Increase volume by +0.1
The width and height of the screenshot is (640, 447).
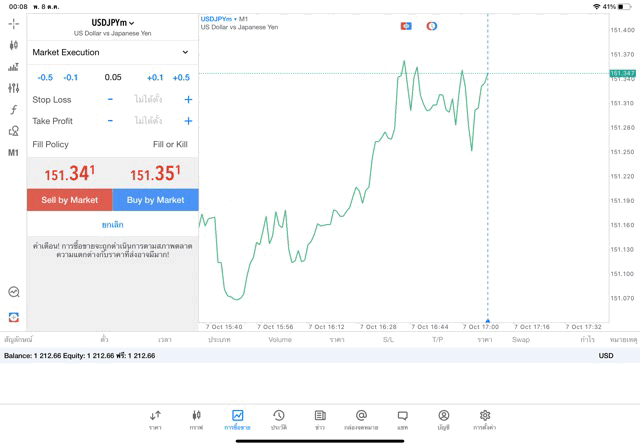tap(155, 77)
